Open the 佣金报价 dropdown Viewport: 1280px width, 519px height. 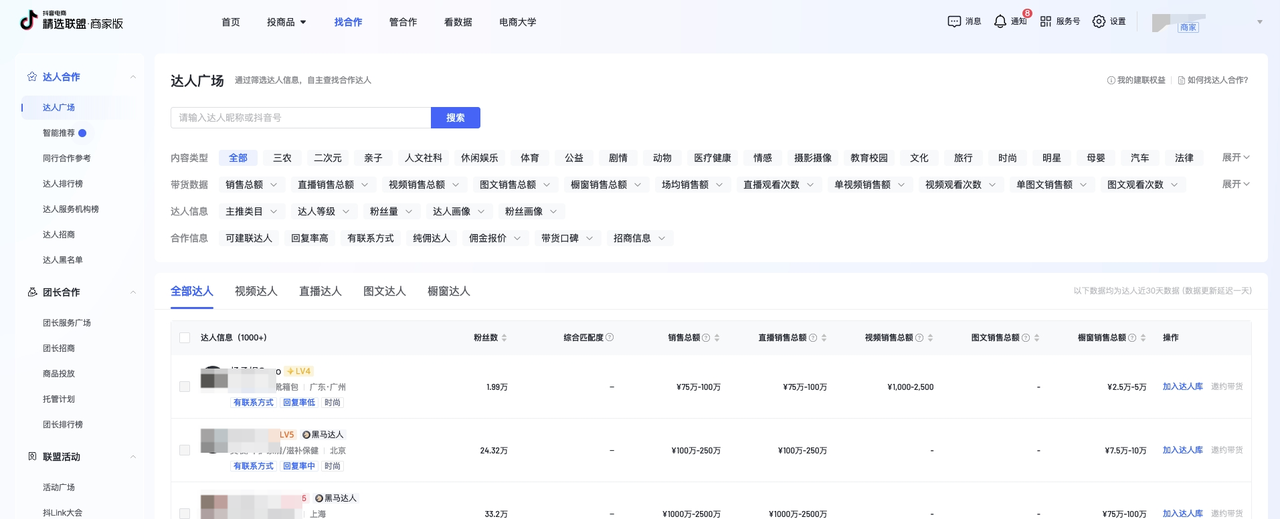pyautogui.click(x=497, y=238)
